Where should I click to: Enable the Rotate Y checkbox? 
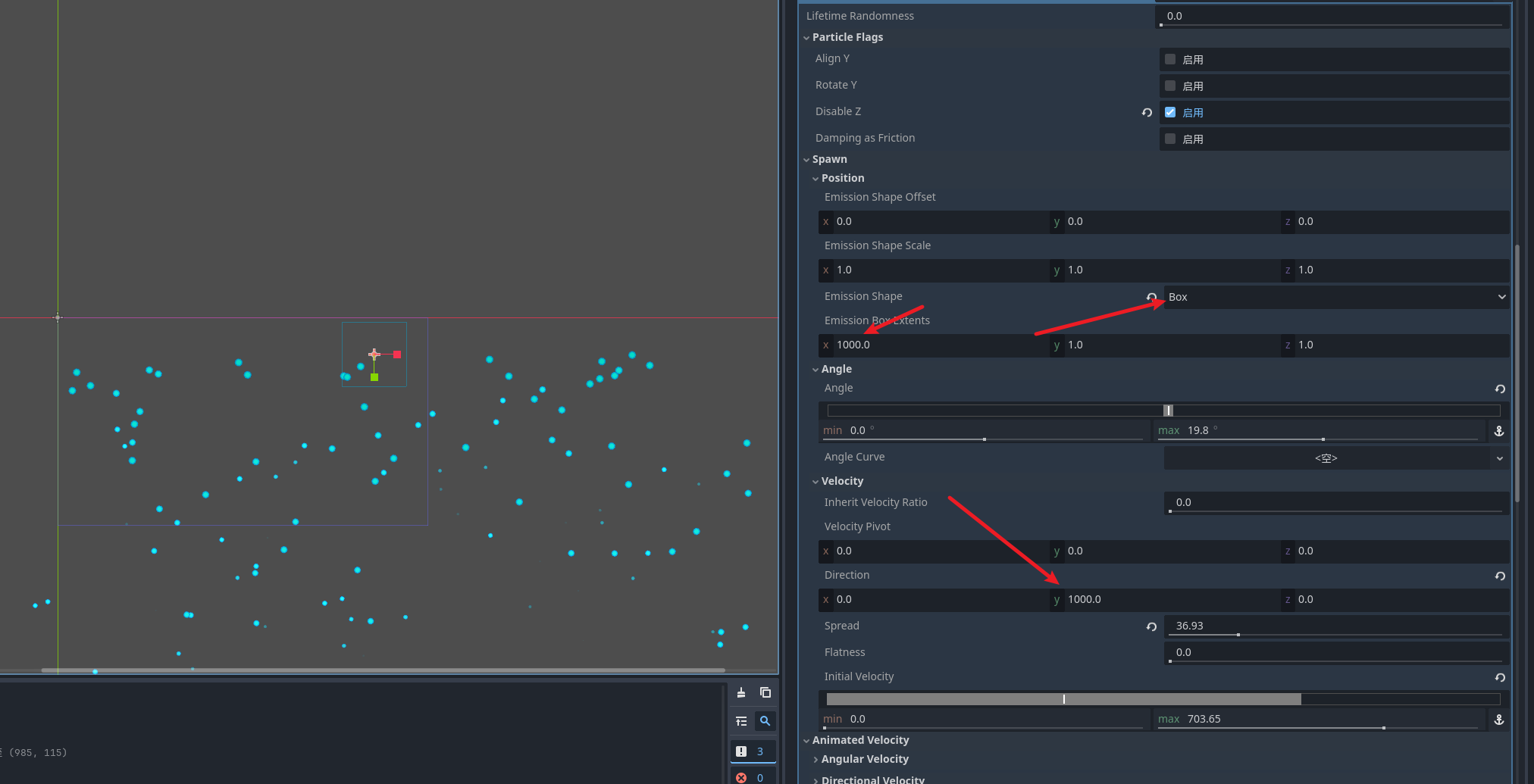coord(1170,86)
